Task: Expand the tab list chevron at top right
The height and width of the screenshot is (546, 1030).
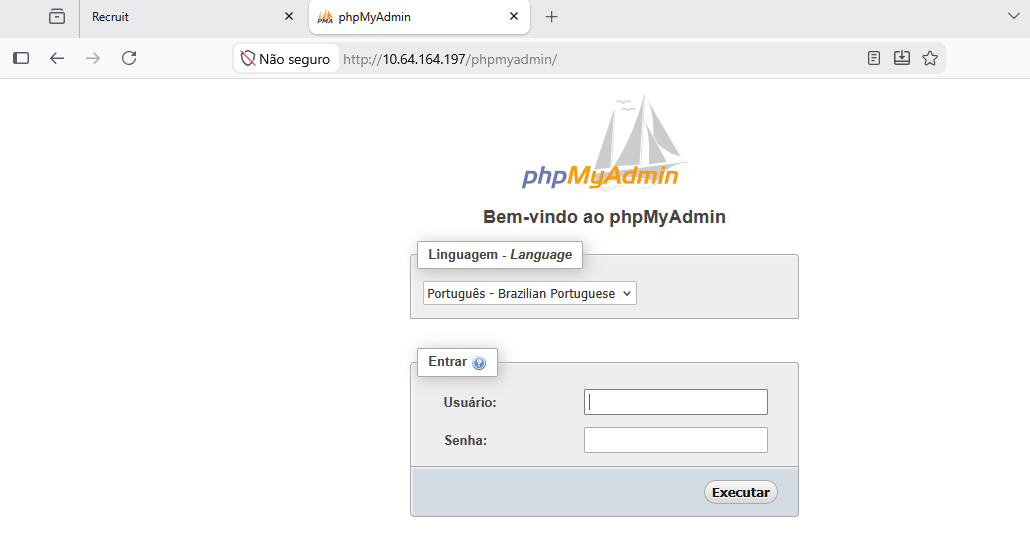Action: point(1014,16)
